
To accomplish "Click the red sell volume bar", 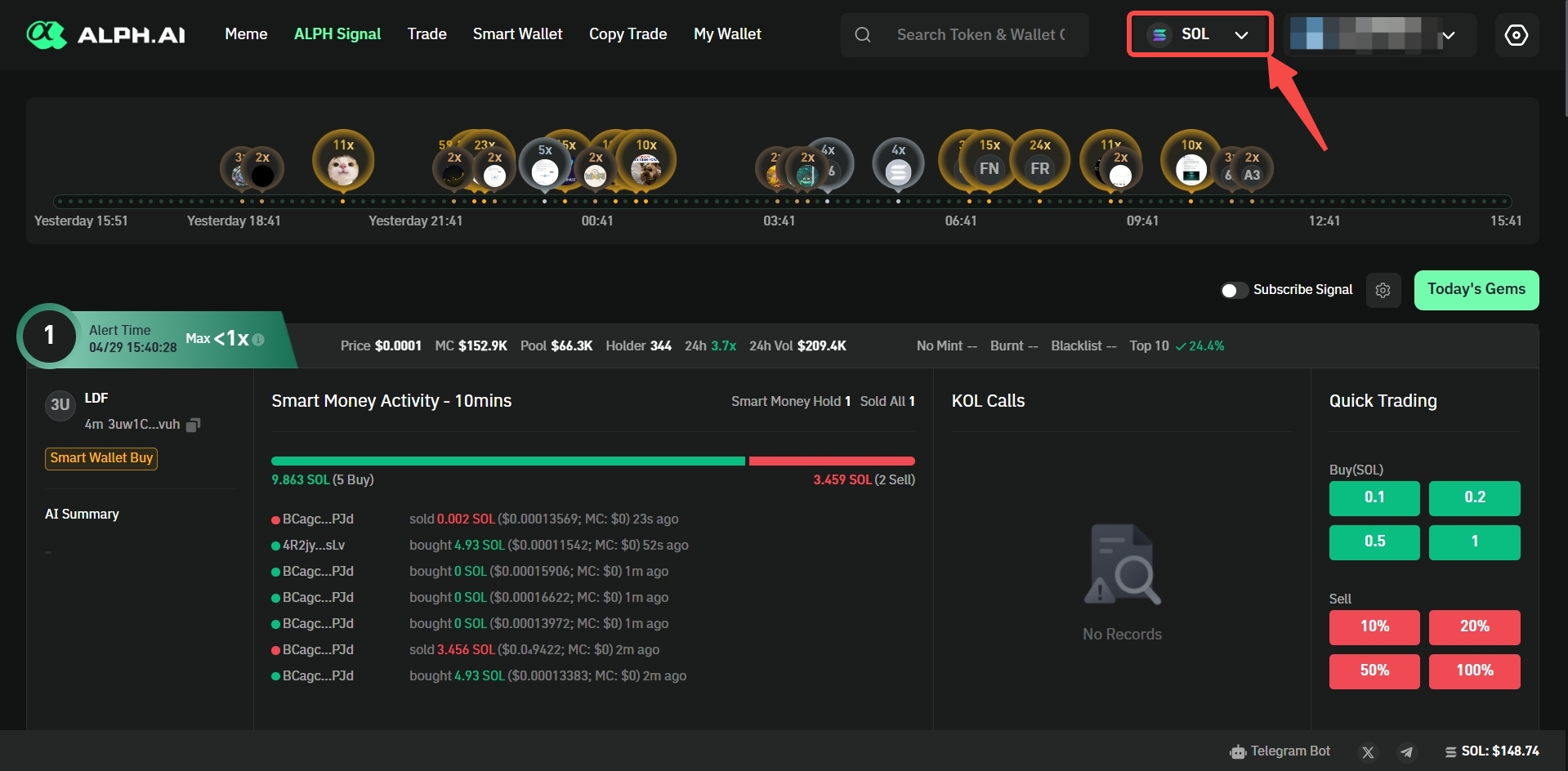I will [832, 461].
